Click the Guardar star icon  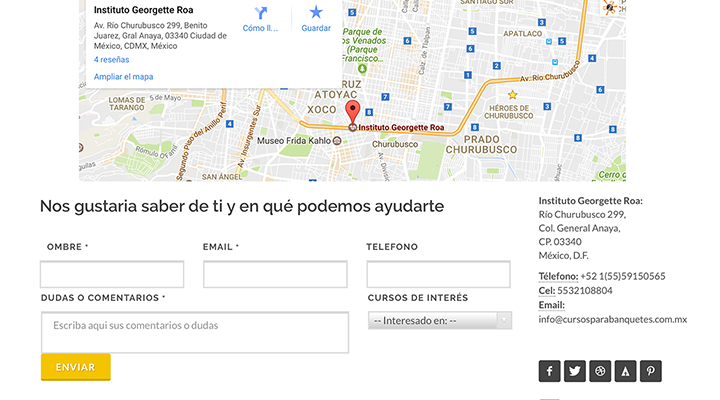(316, 14)
